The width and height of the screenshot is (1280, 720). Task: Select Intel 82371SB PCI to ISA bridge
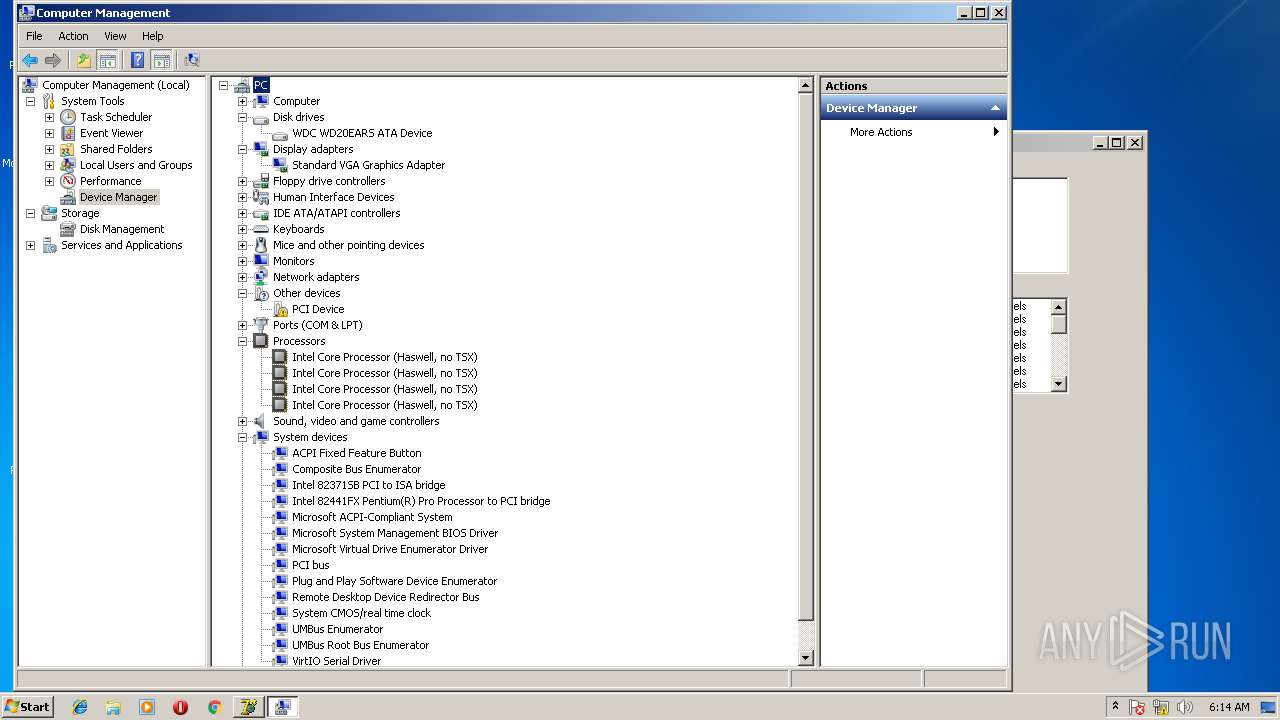pyautogui.click(x=368, y=485)
